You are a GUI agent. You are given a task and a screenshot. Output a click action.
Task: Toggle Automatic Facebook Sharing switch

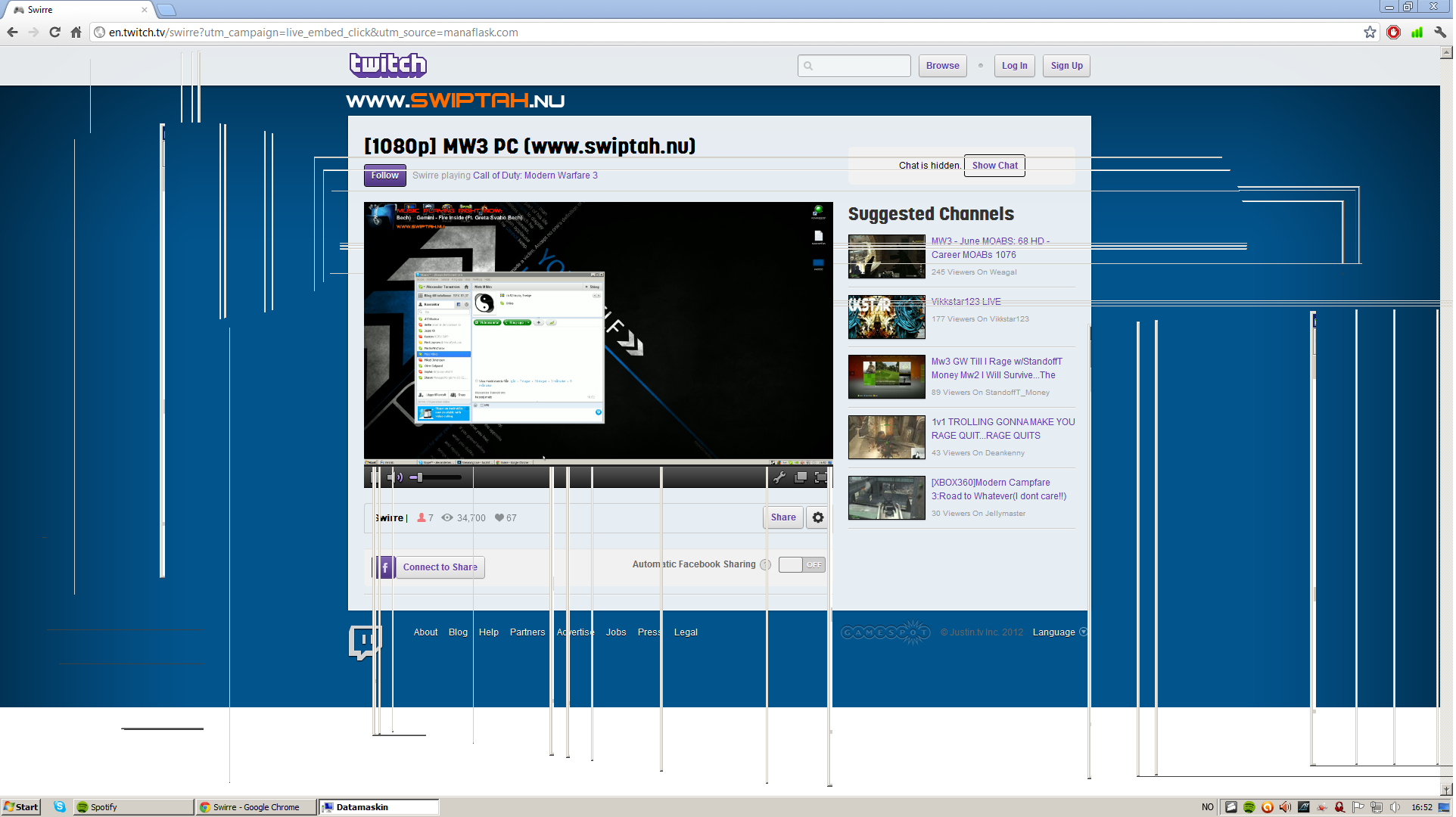click(801, 565)
